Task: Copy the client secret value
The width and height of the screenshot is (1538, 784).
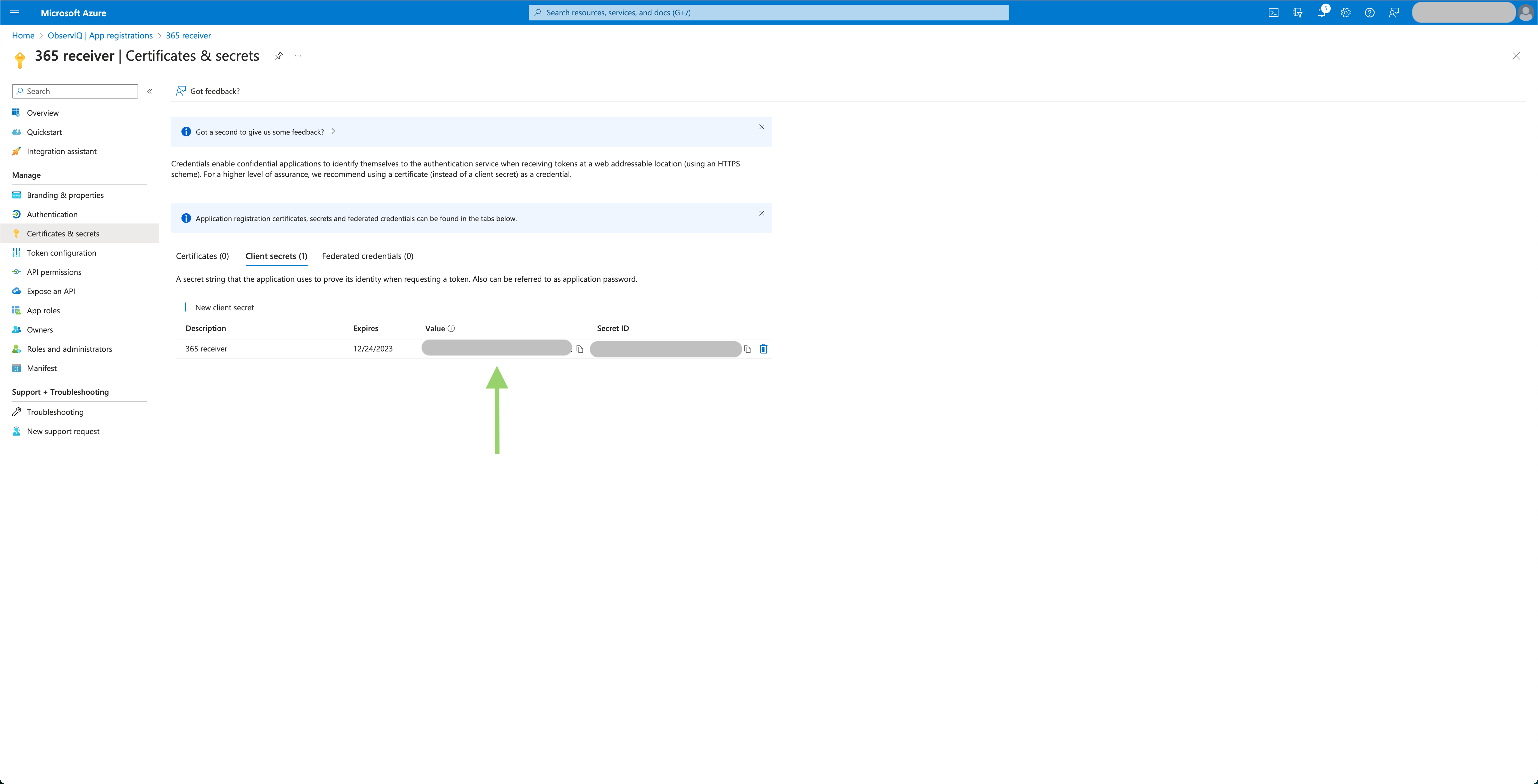Action: [579, 349]
